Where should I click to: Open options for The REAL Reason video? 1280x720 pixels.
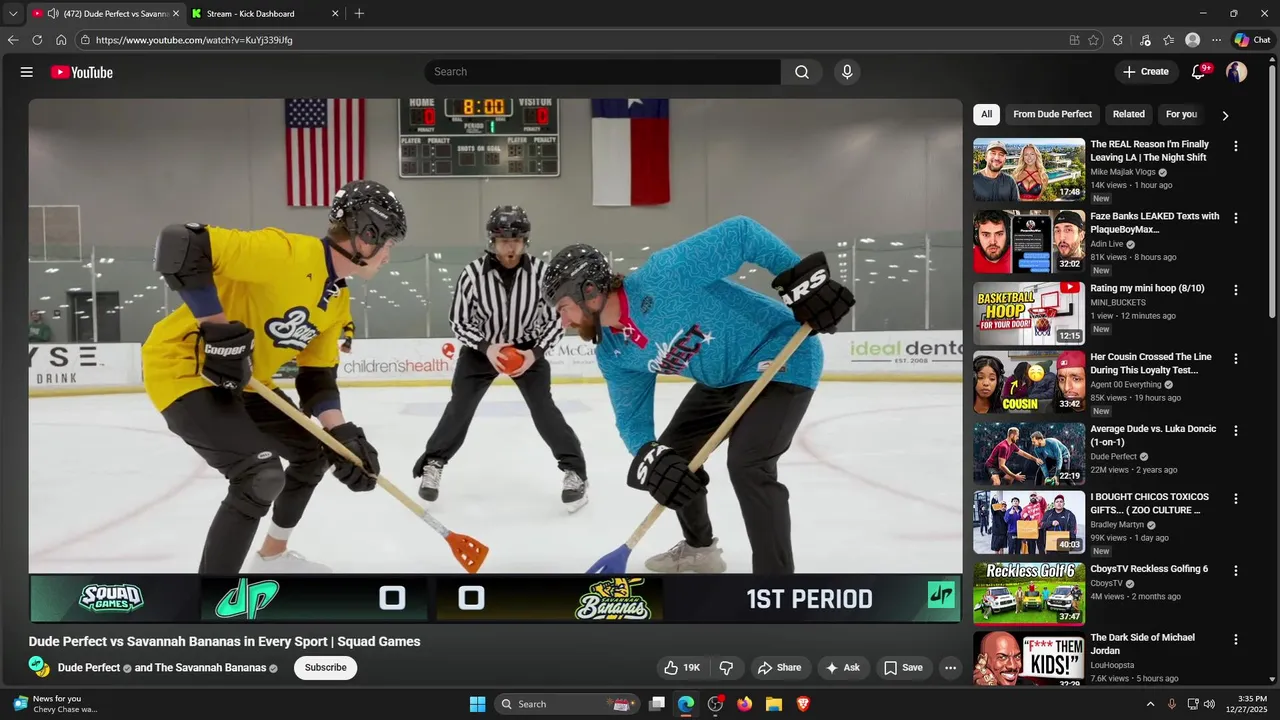pyautogui.click(x=1236, y=146)
